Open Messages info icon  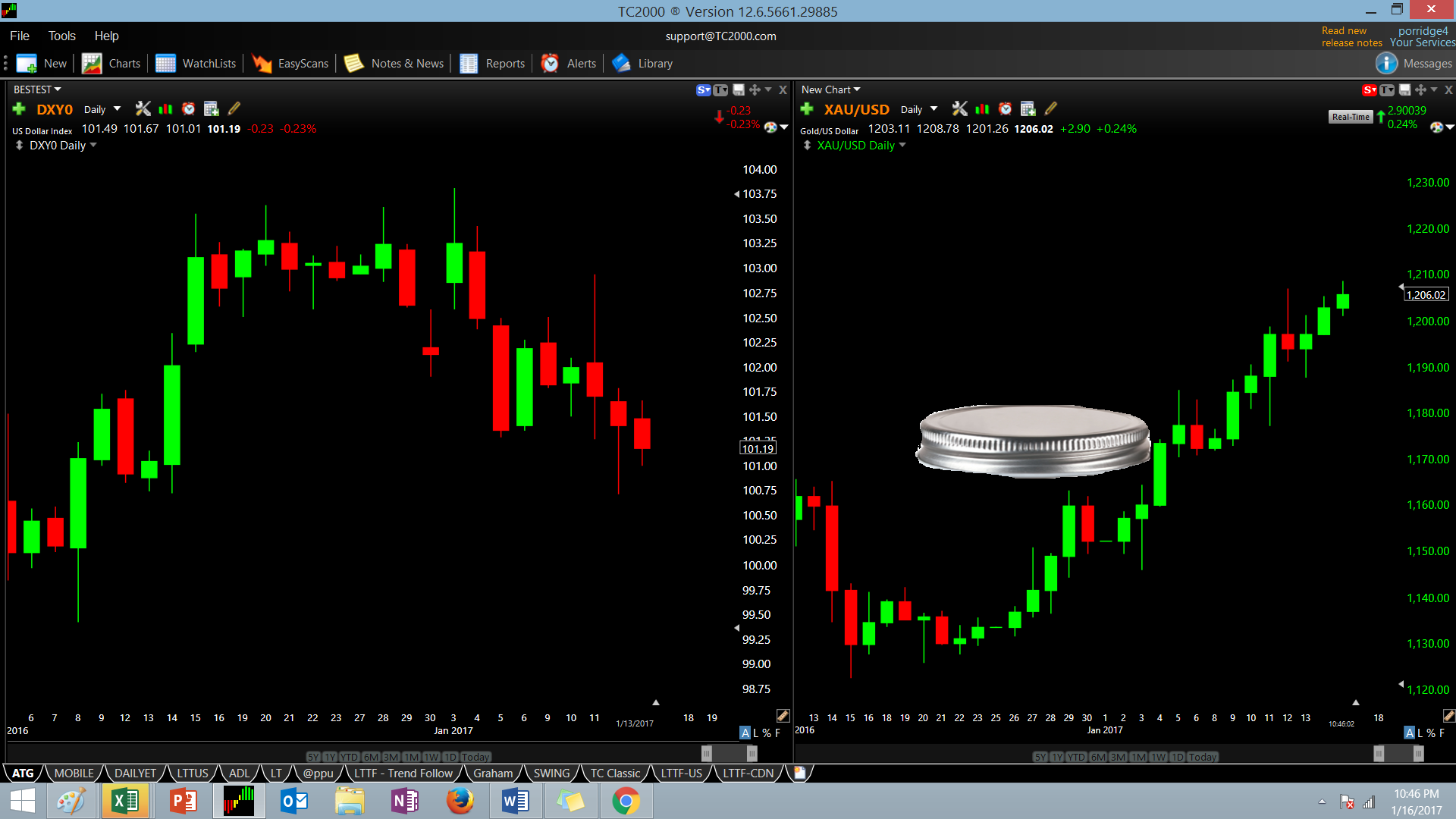1386,64
